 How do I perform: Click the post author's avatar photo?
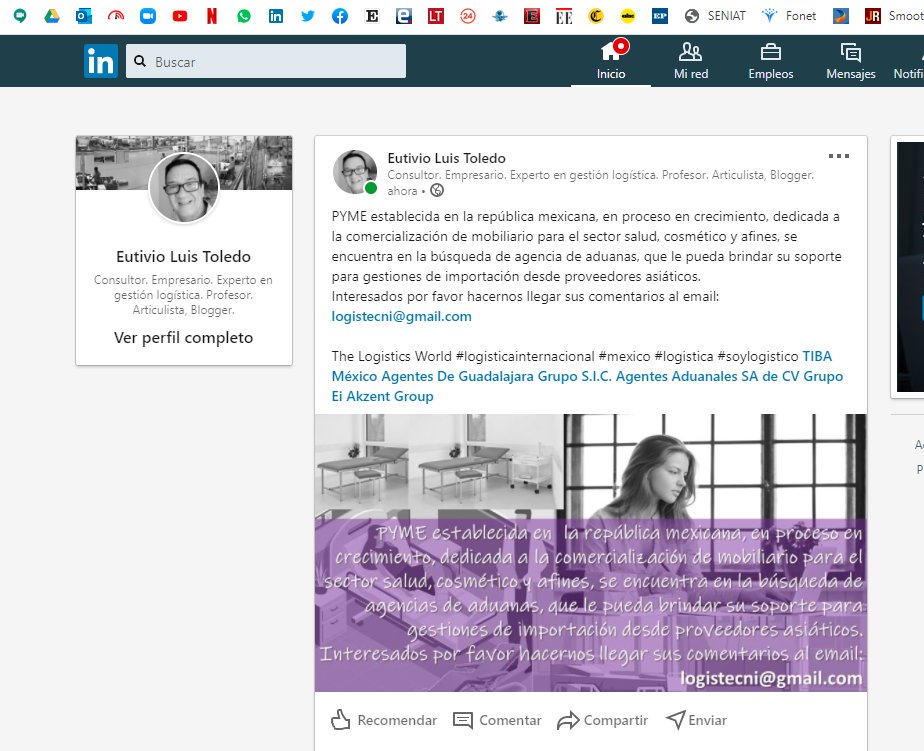click(355, 172)
